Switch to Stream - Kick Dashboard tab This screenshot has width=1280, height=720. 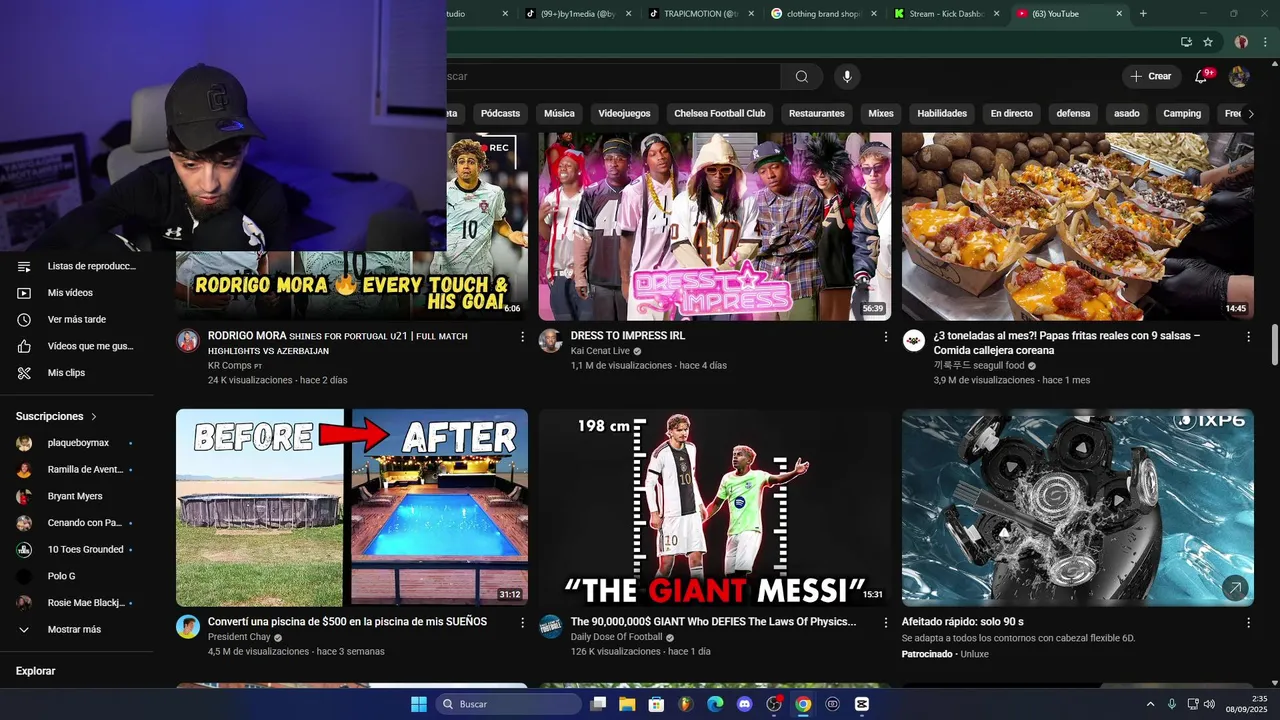(948, 14)
